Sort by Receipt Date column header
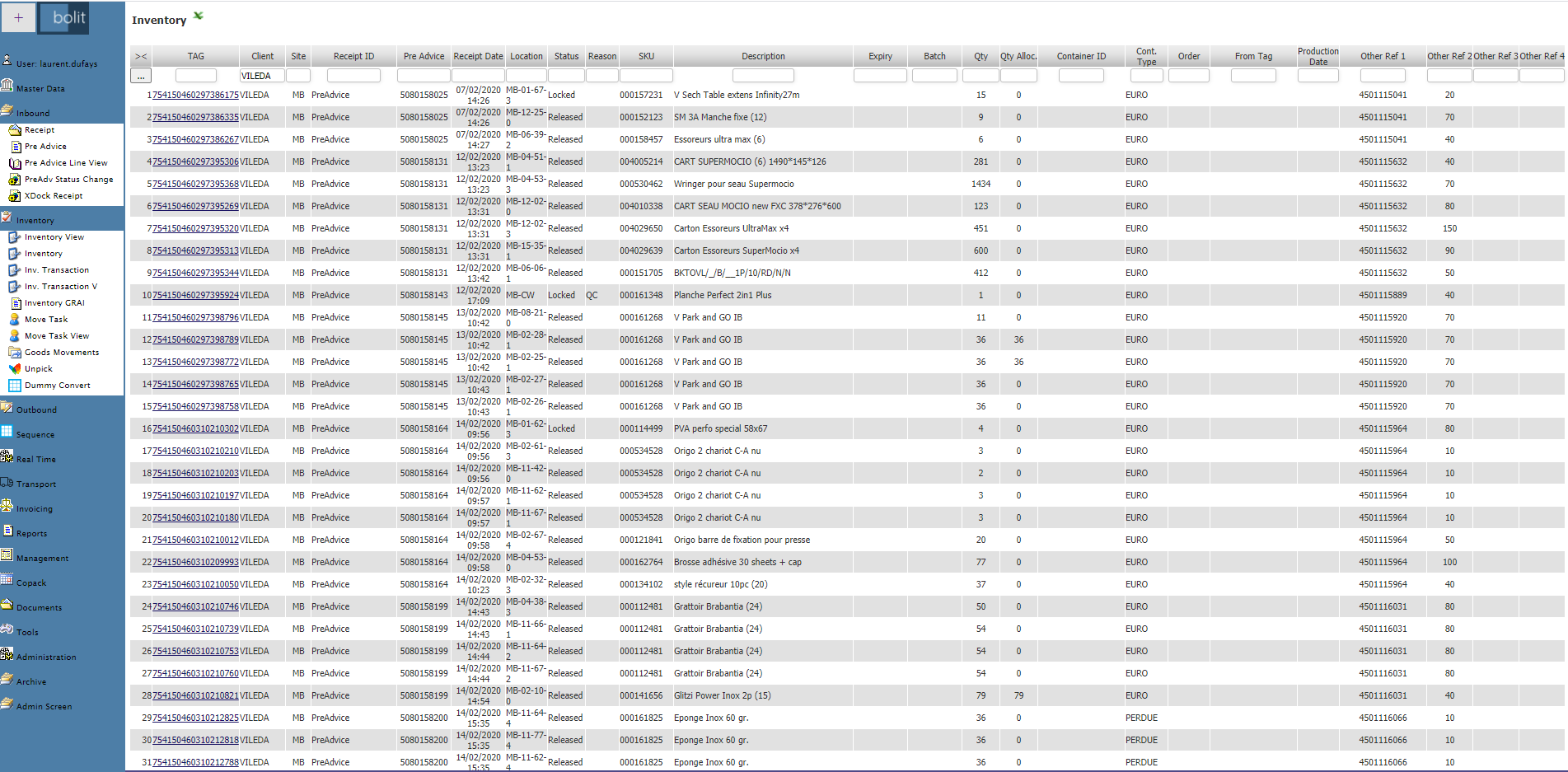The height and width of the screenshot is (772, 1568). coord(478,56)
